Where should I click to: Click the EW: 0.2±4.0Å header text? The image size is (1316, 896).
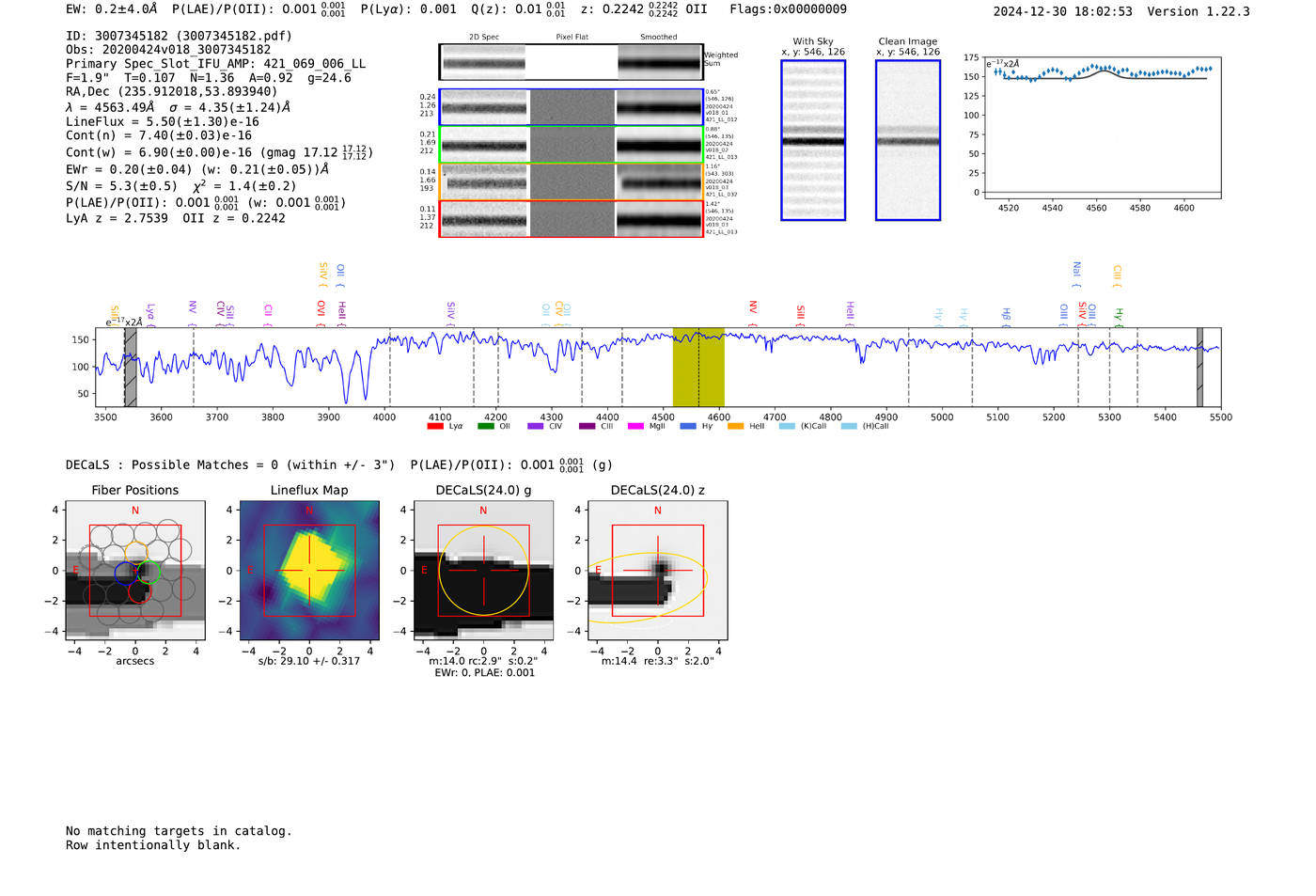pos(112,9)
